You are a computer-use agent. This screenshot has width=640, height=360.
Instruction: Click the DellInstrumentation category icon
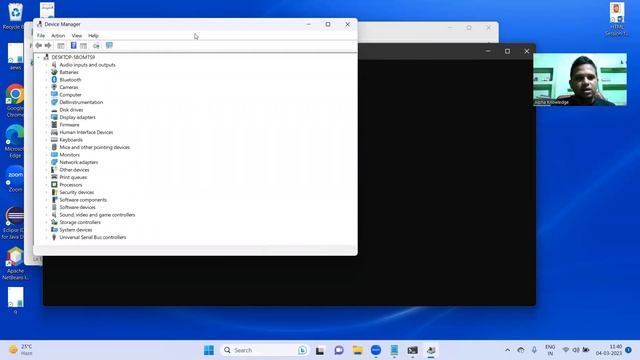point(54,102)
